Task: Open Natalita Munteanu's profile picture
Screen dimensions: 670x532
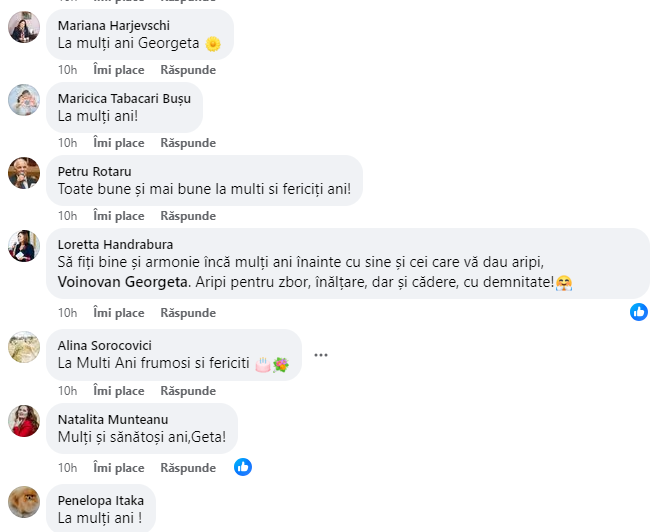Action: [24, 420]
